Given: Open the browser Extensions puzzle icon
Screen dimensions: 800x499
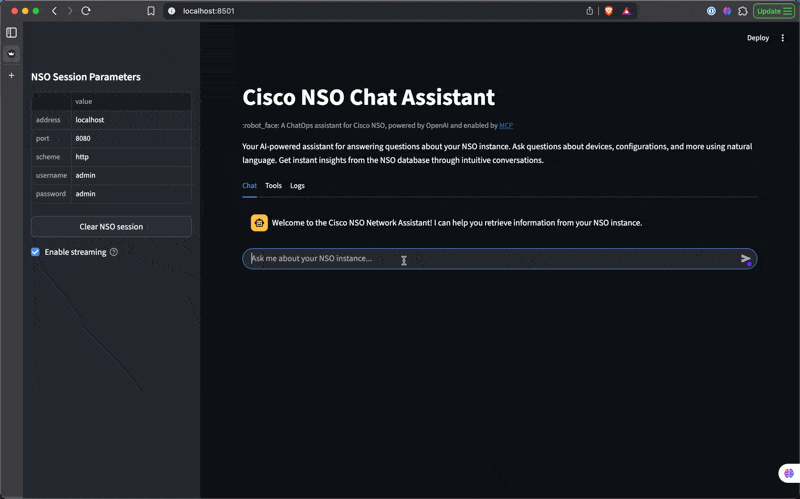Looking at the screenshot, I should pos(743,11).
